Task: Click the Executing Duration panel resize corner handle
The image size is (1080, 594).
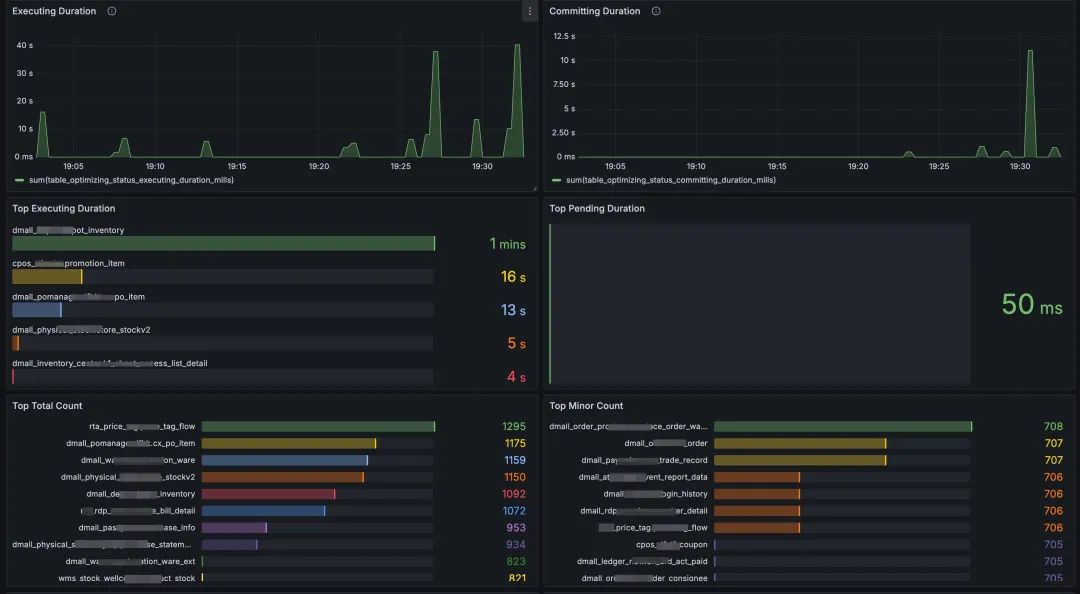Action: click(x=534, y=187)
